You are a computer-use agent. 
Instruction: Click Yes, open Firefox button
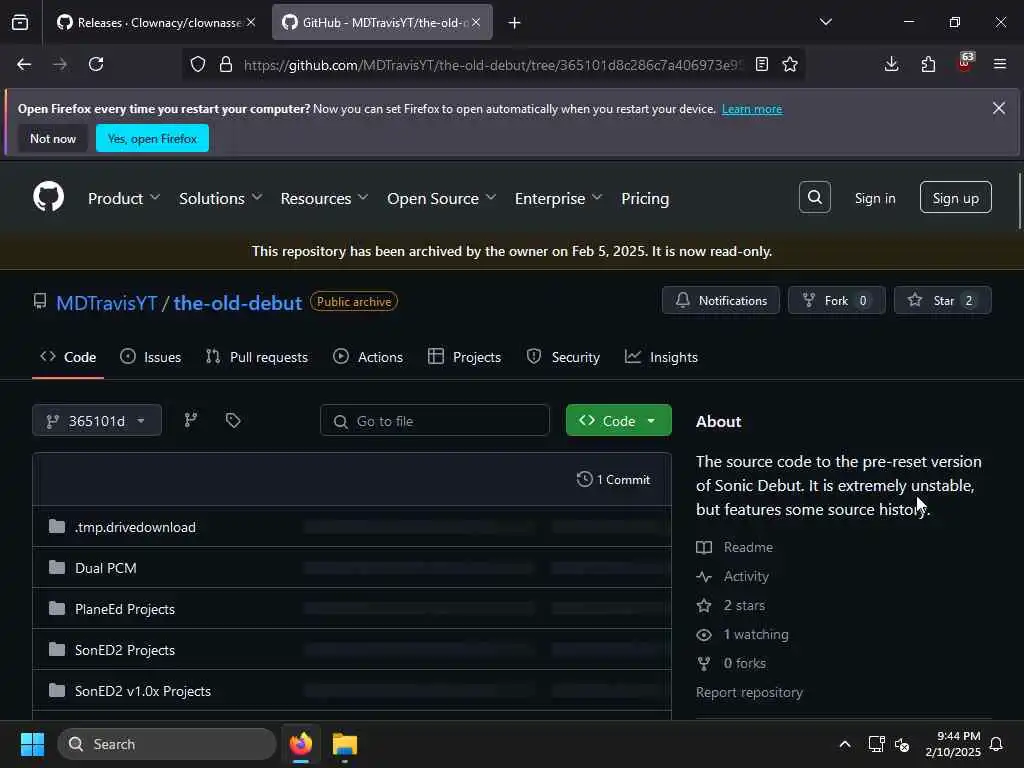pos(152,138)
